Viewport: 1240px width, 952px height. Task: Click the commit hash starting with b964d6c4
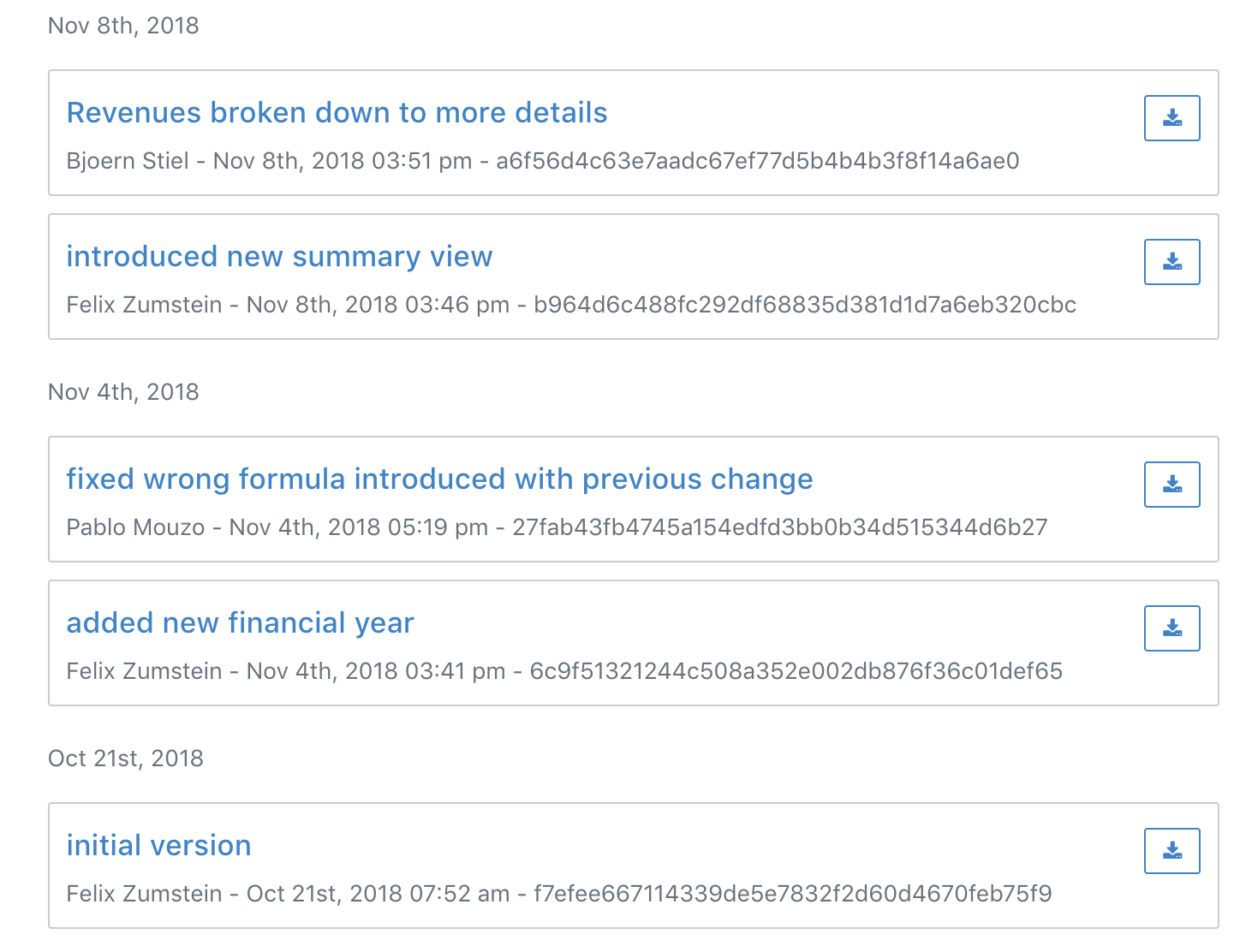click(804, 305)
